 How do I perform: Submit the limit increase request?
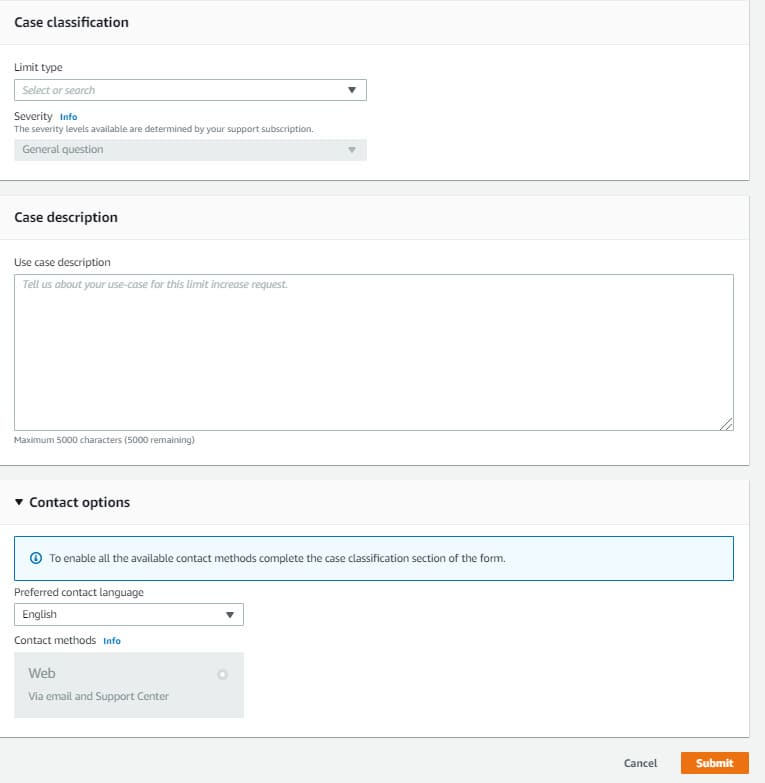[715, 763]
